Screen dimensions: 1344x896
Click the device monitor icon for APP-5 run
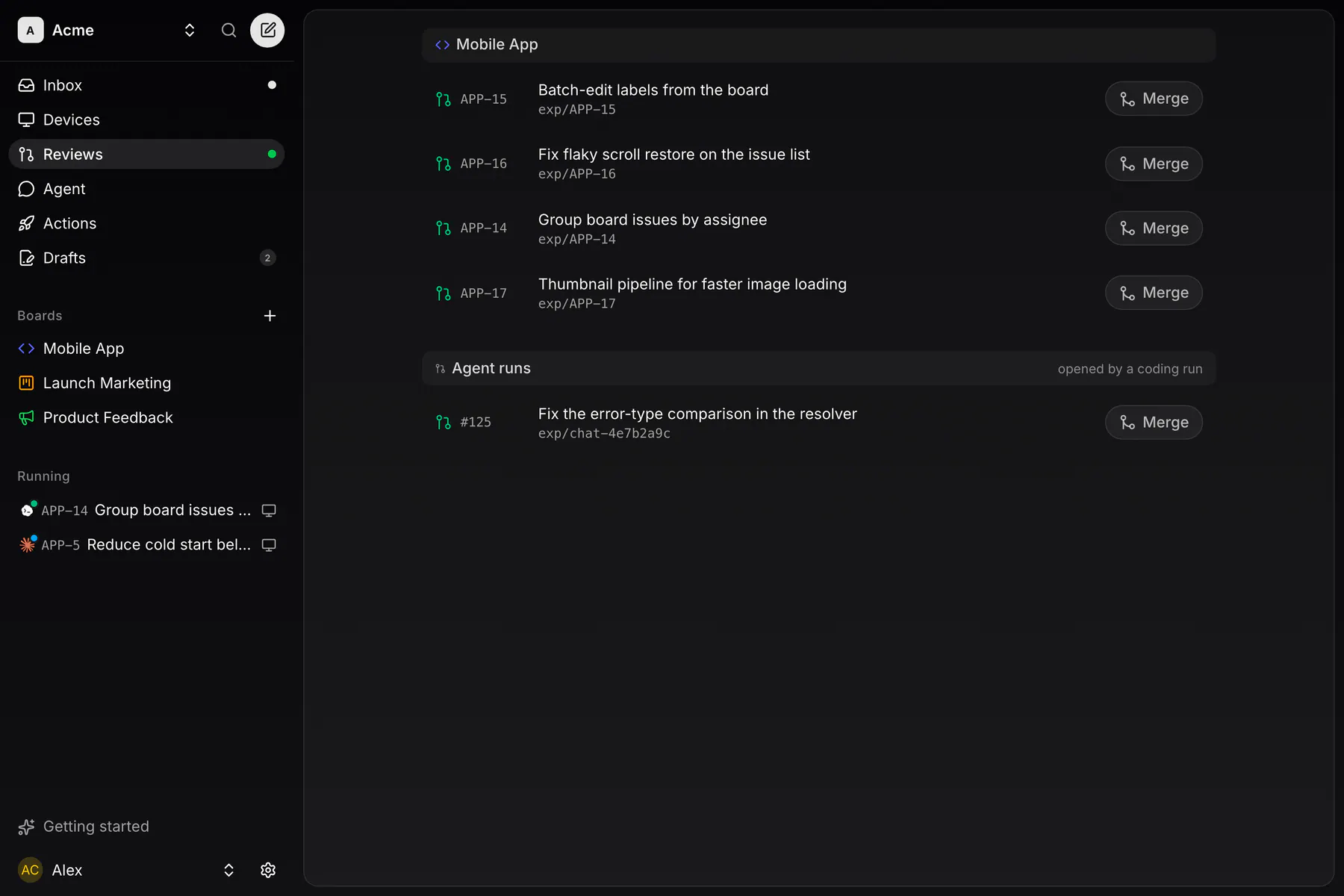click(x=269, y=544)
